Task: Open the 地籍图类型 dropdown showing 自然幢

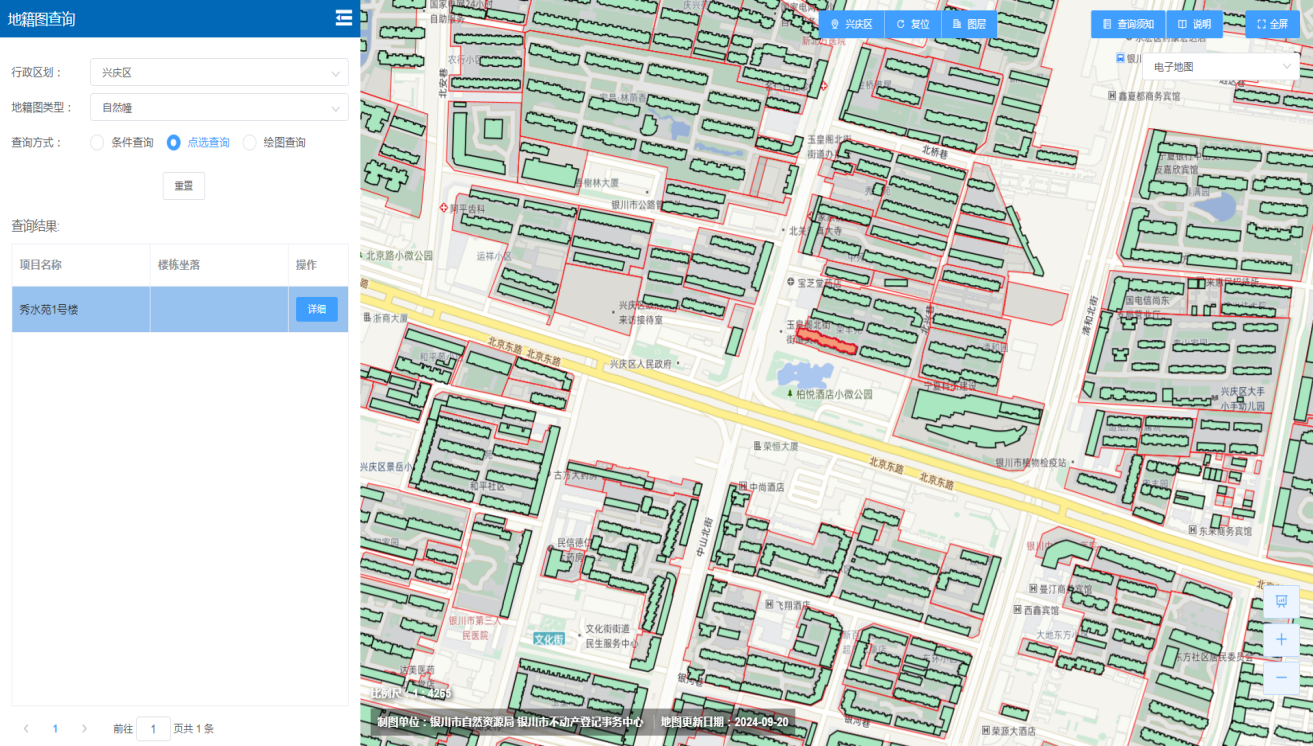Action: pyautogui.click(x=219, y=107)
